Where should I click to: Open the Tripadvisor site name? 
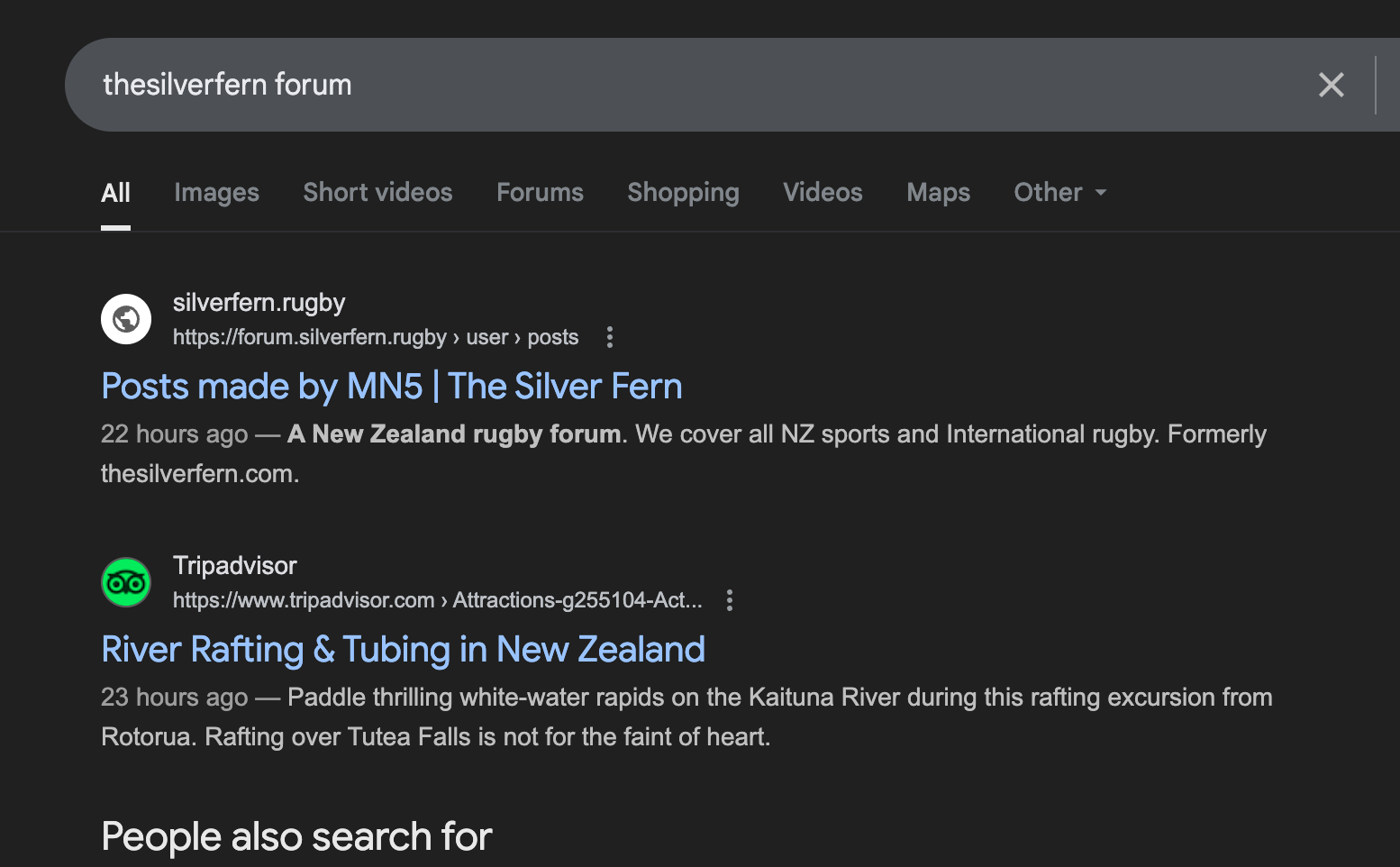(x=234, y=566)
